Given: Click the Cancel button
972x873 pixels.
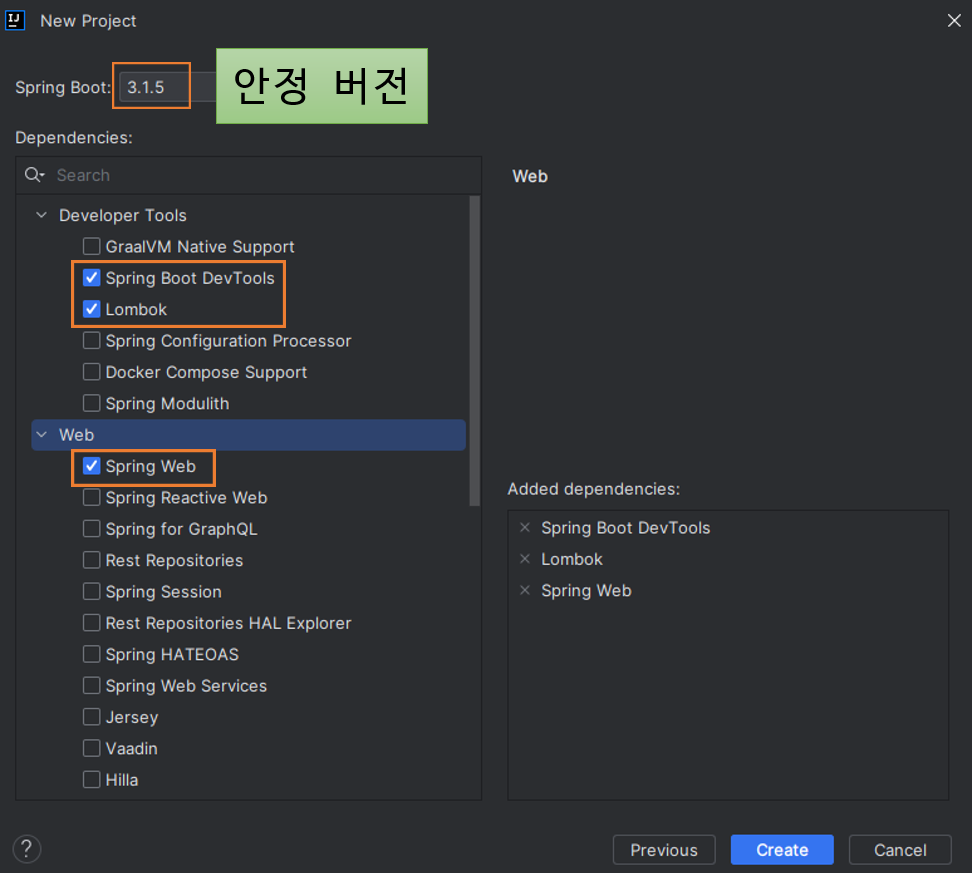Looking at the screenshot, I should click(900, 849).
